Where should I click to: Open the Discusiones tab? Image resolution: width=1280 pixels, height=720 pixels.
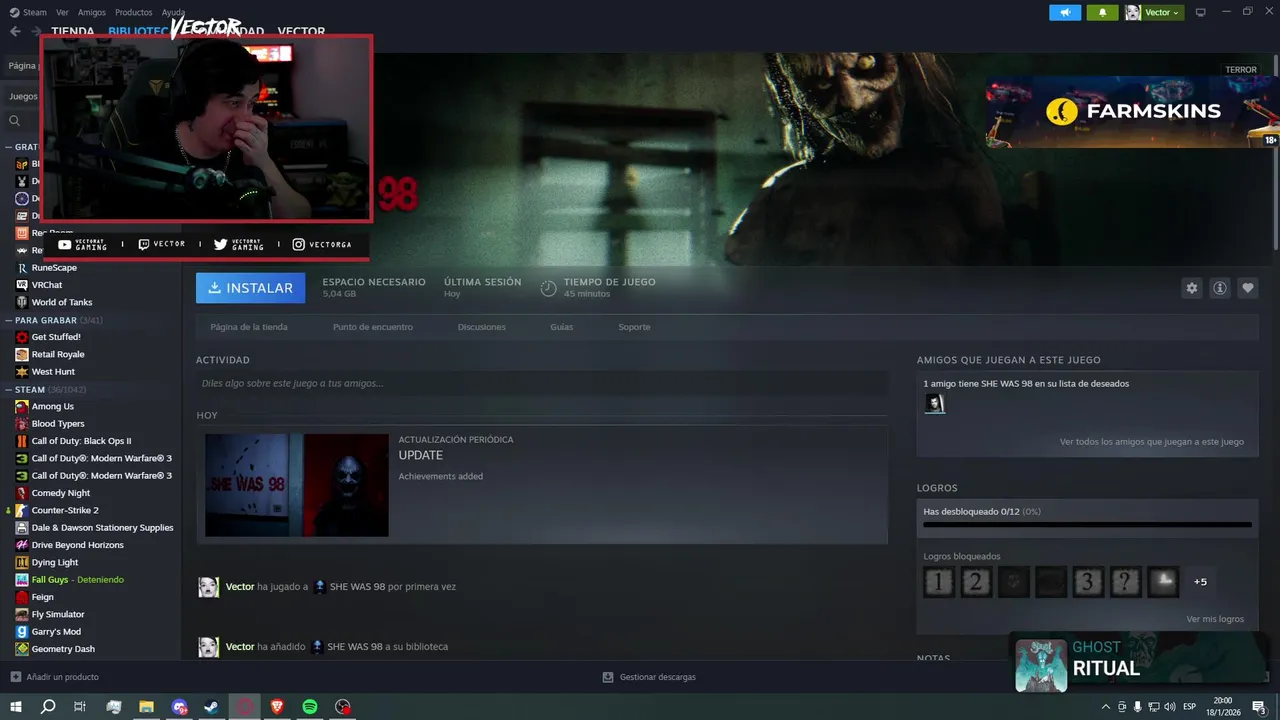coord(481,327)
